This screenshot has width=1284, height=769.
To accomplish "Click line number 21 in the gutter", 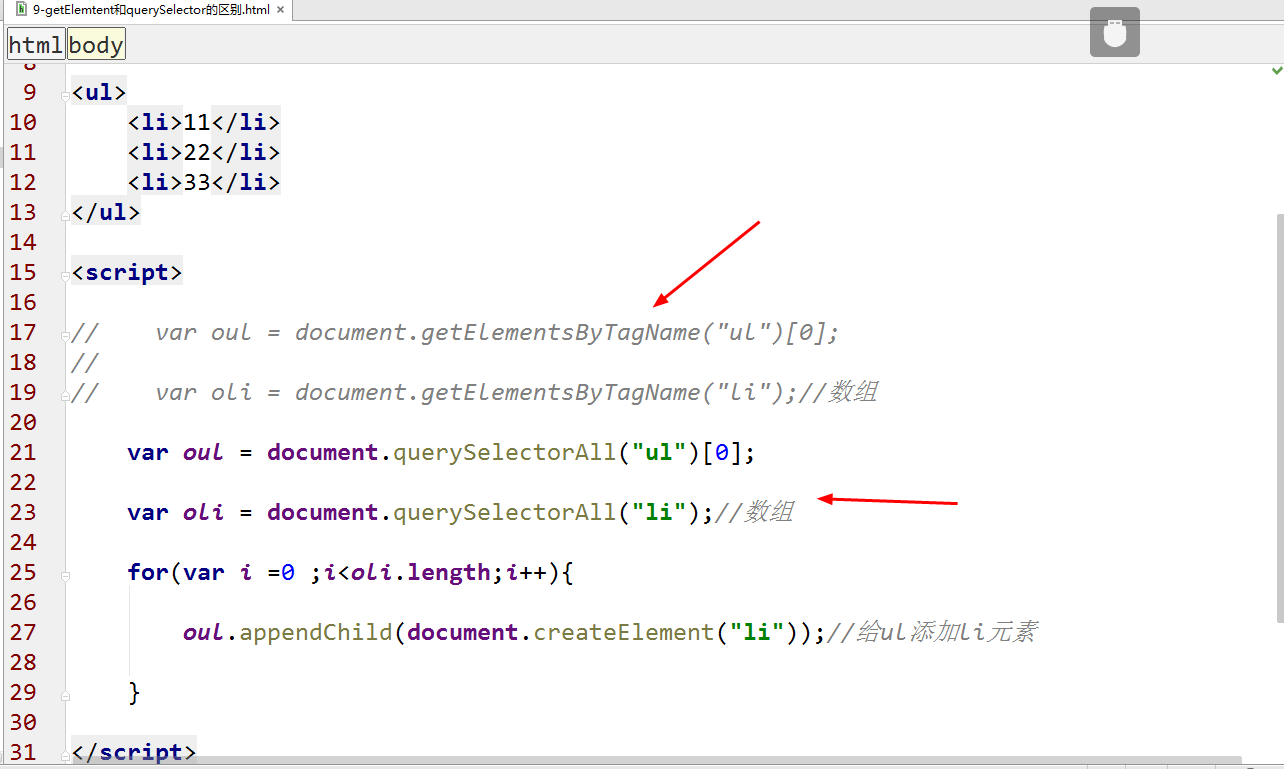I will (x=24, y=452).
